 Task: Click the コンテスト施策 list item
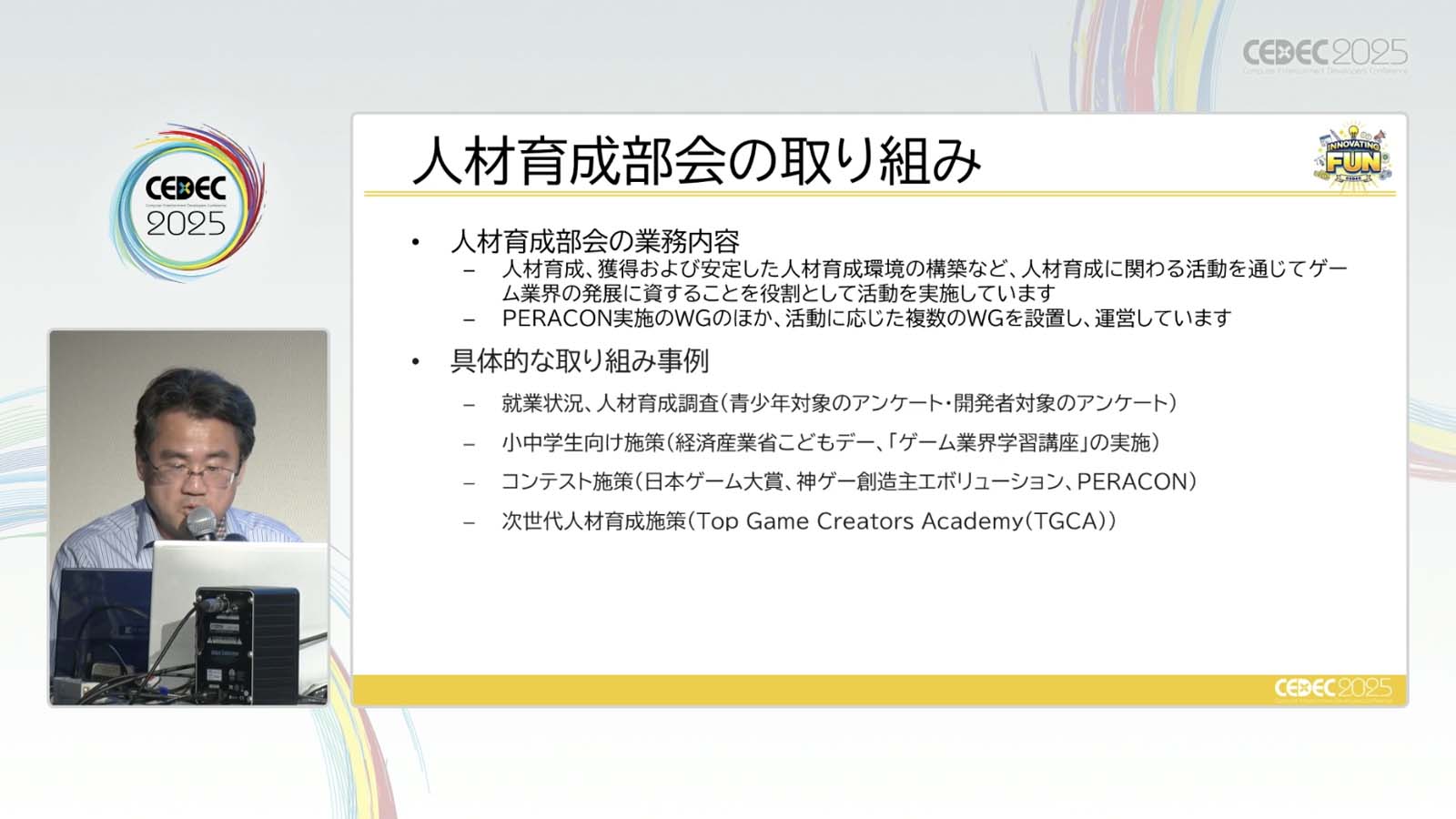[848, 482]
